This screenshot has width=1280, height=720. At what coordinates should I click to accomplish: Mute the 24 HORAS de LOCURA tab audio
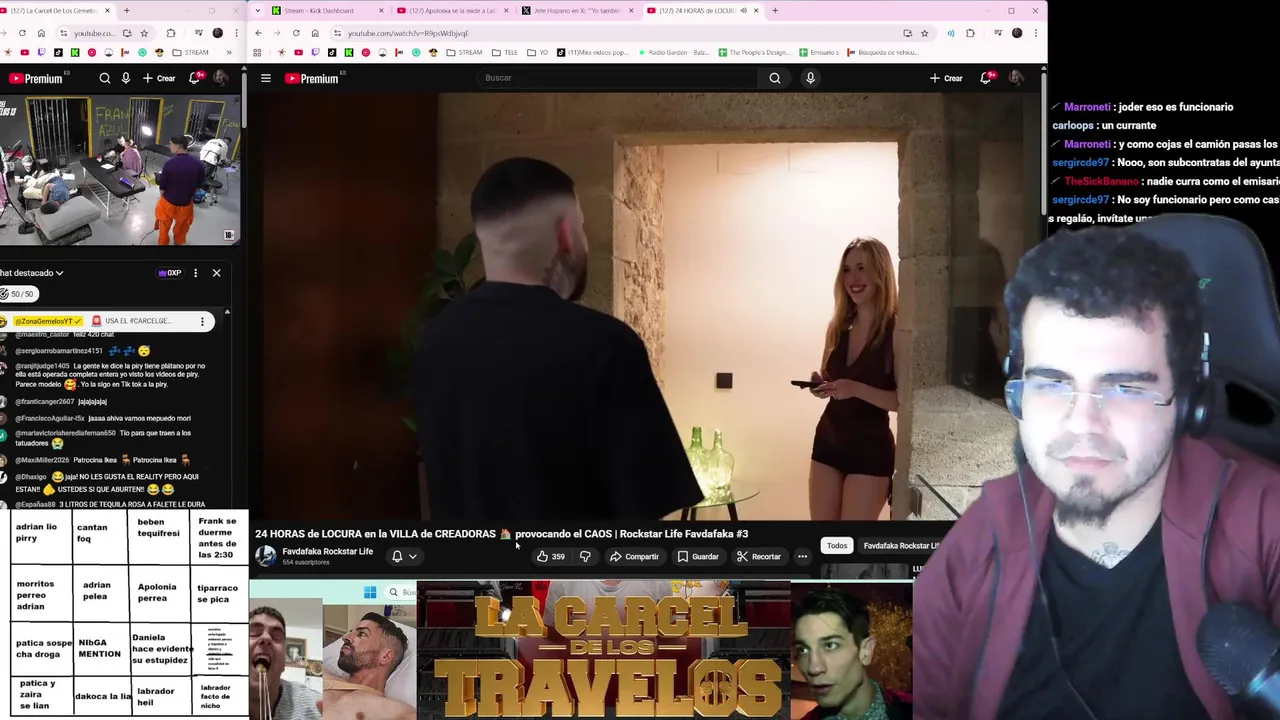(743, 10)
